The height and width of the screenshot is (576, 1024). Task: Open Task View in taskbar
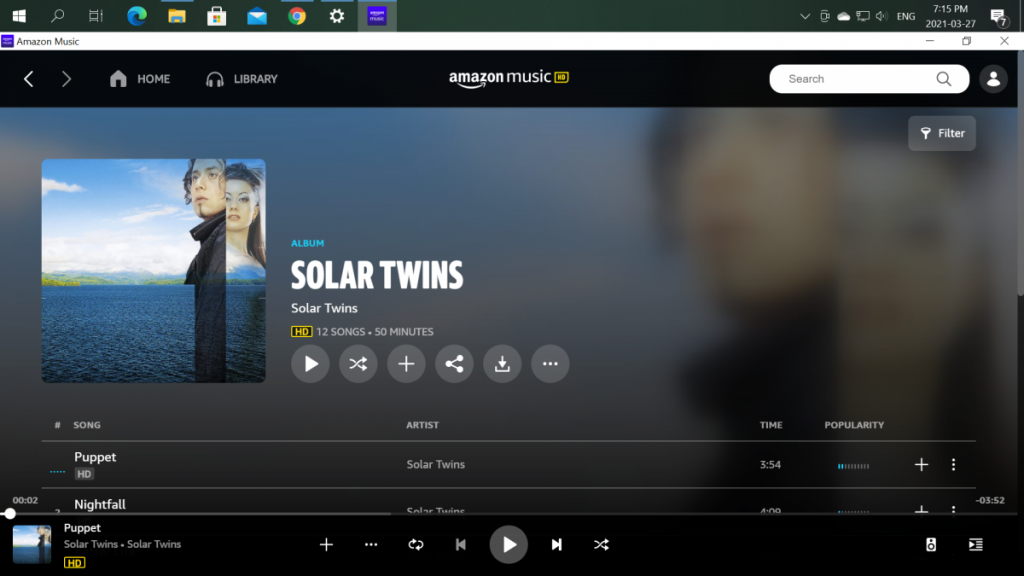click(96, 16)
